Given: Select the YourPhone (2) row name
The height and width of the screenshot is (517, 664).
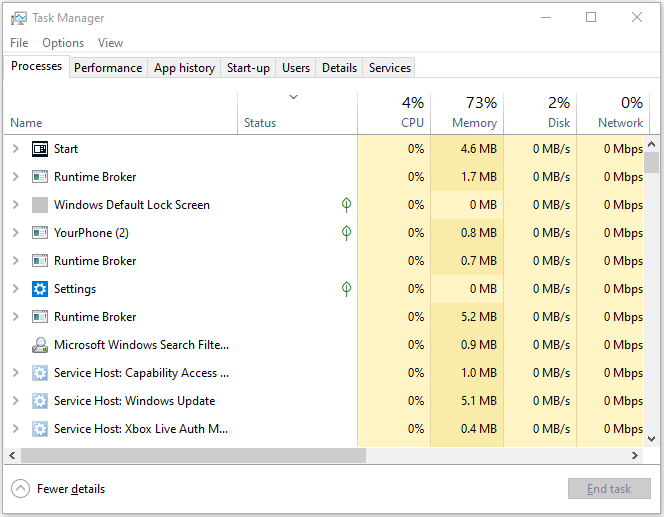Looking at the screenshot, I should 91,233.
